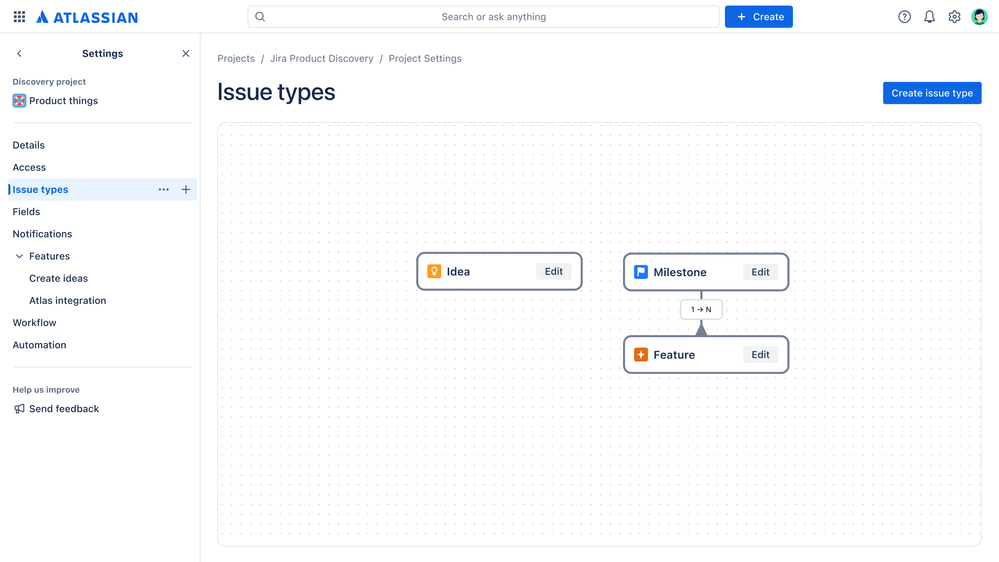Open notifications bell icon
This screenshot has height=562, width=999.
(930, 17)
